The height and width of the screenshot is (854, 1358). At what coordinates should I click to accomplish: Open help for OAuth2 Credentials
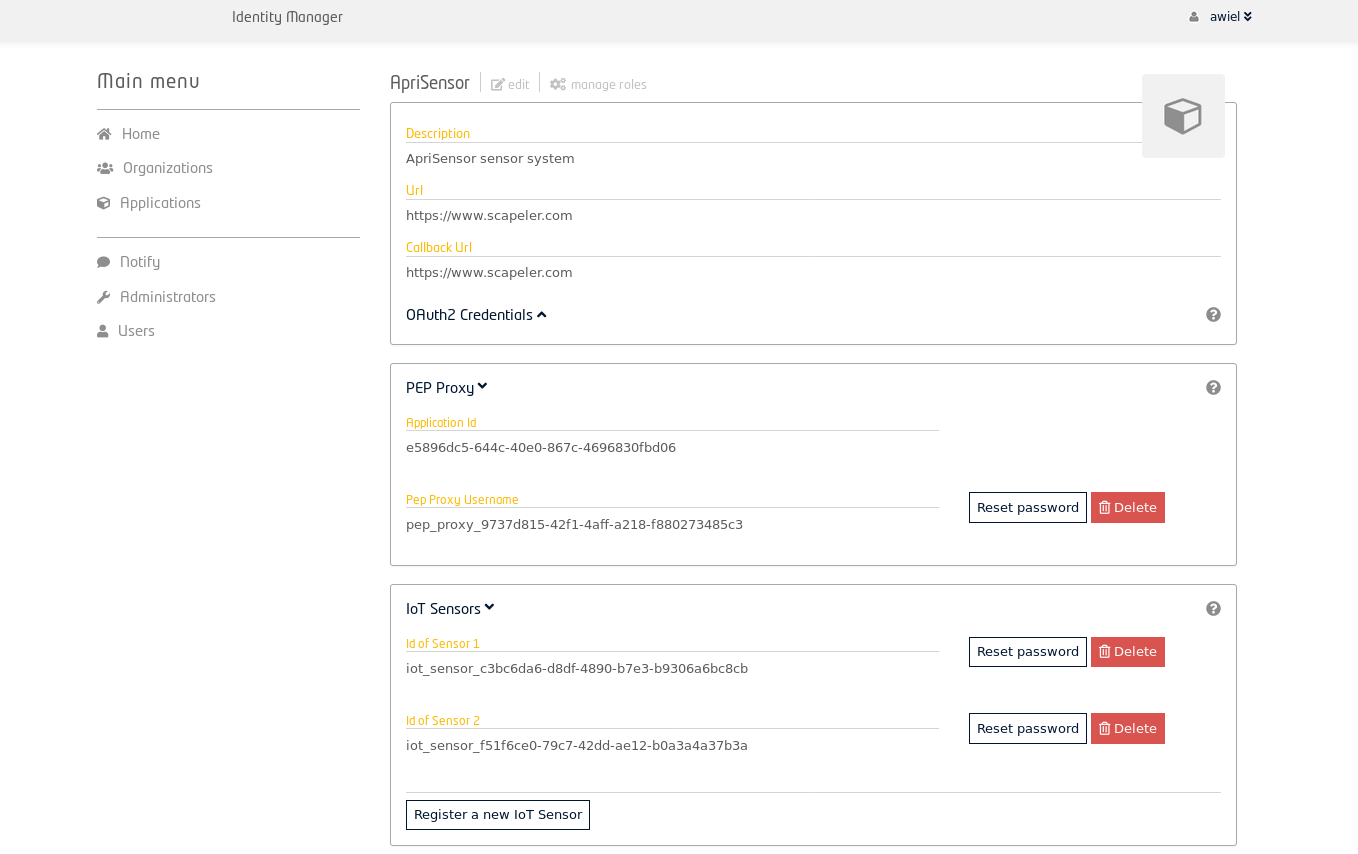click(1213, 315)
